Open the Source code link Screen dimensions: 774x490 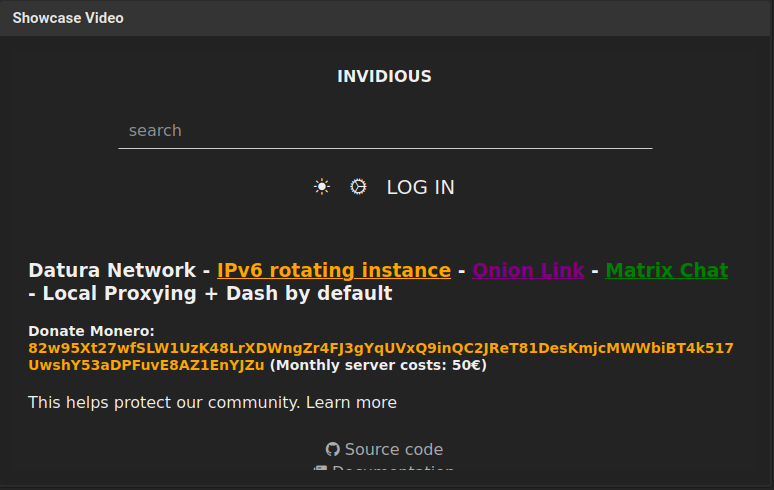[394, 450]
